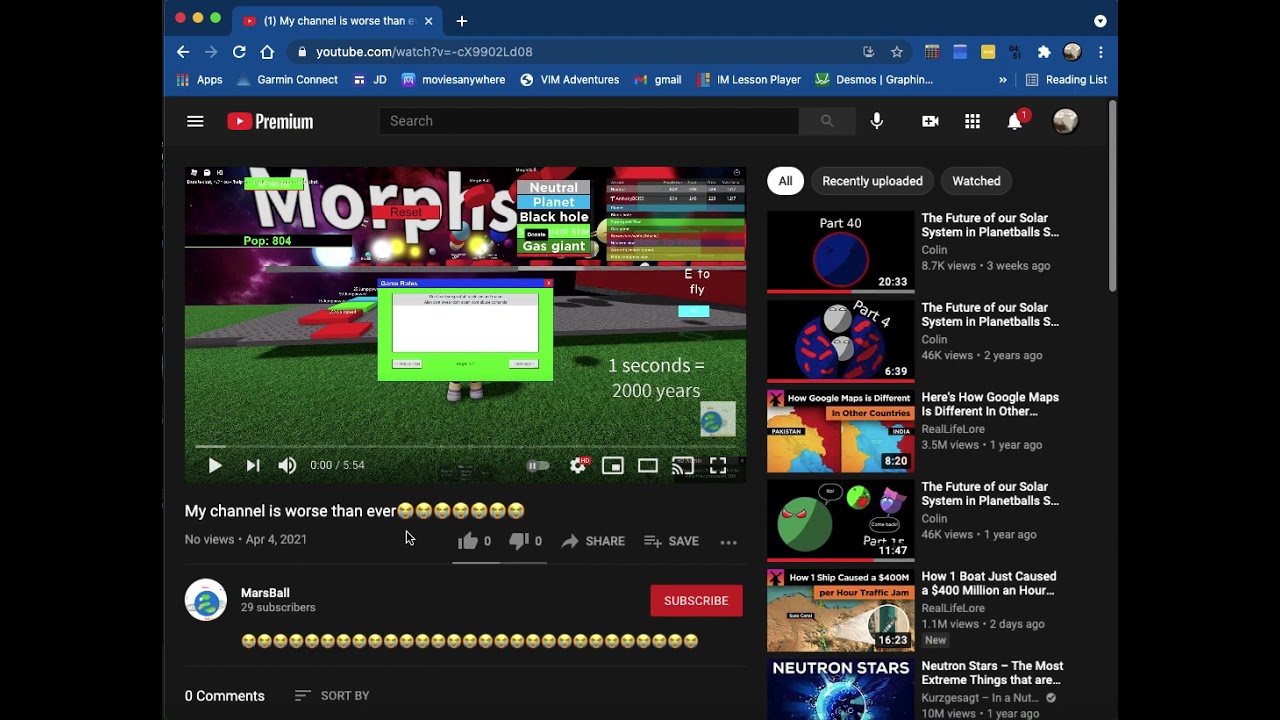
Task: Select the Watched filter chip
Action: coord(976,181)
